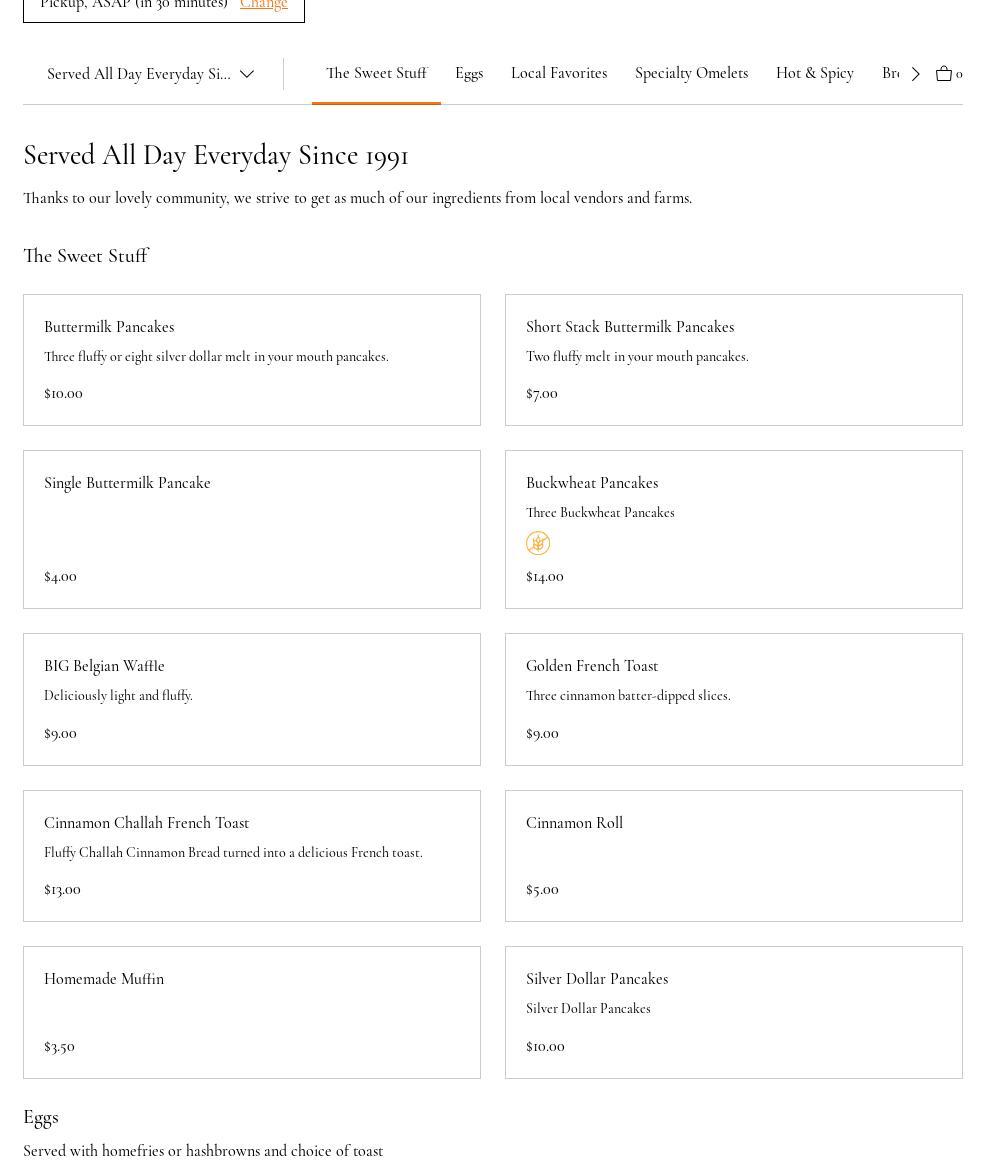The width and height of the screenshot is (986, 1174).
Task: Open the shopping bag cart icon
Action: (x=944, y=73)
